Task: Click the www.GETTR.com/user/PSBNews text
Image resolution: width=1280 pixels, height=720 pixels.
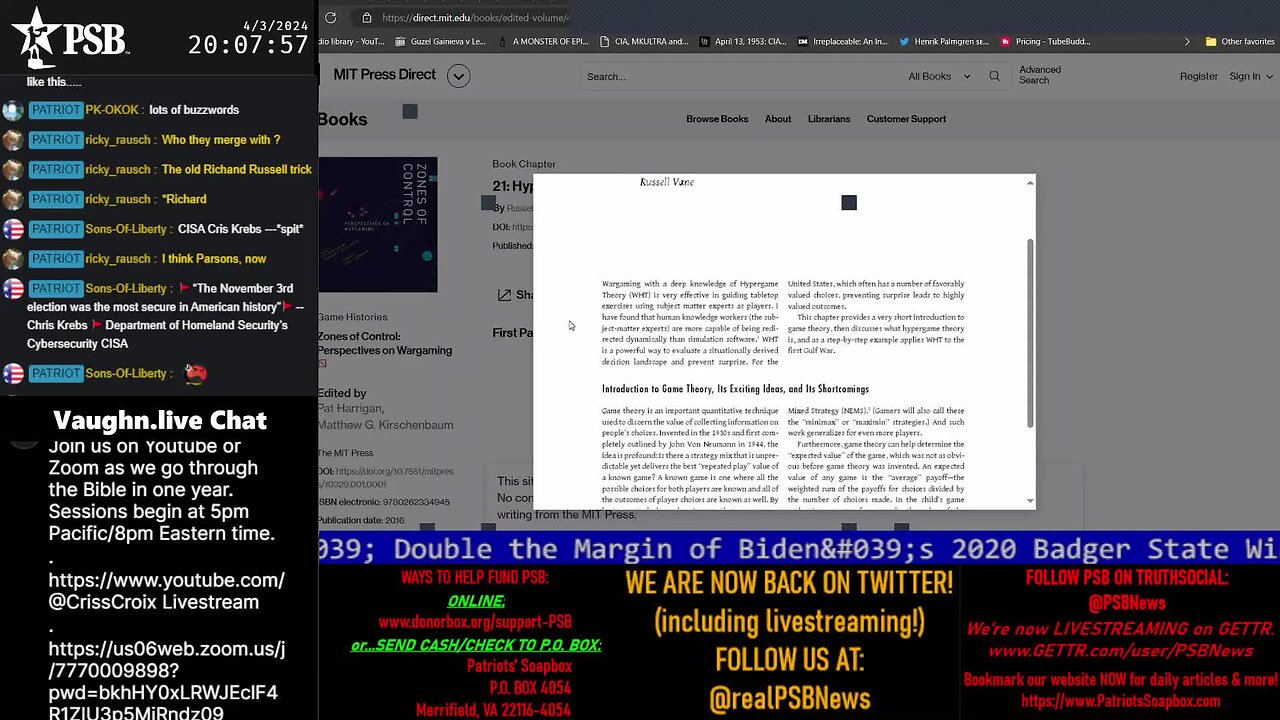Action: tap(1120, 651)
